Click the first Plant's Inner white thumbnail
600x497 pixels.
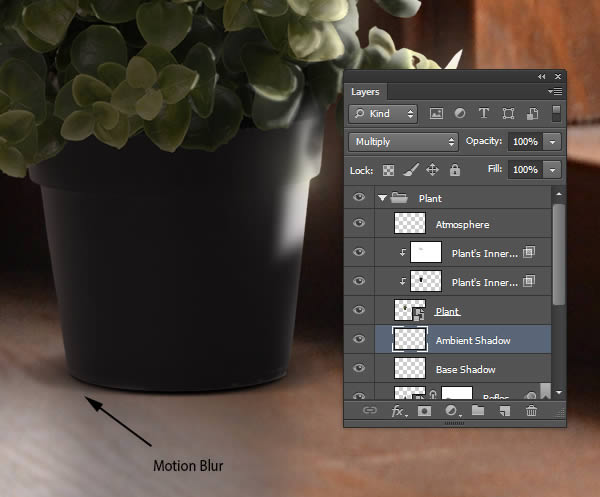pos(426,252)
